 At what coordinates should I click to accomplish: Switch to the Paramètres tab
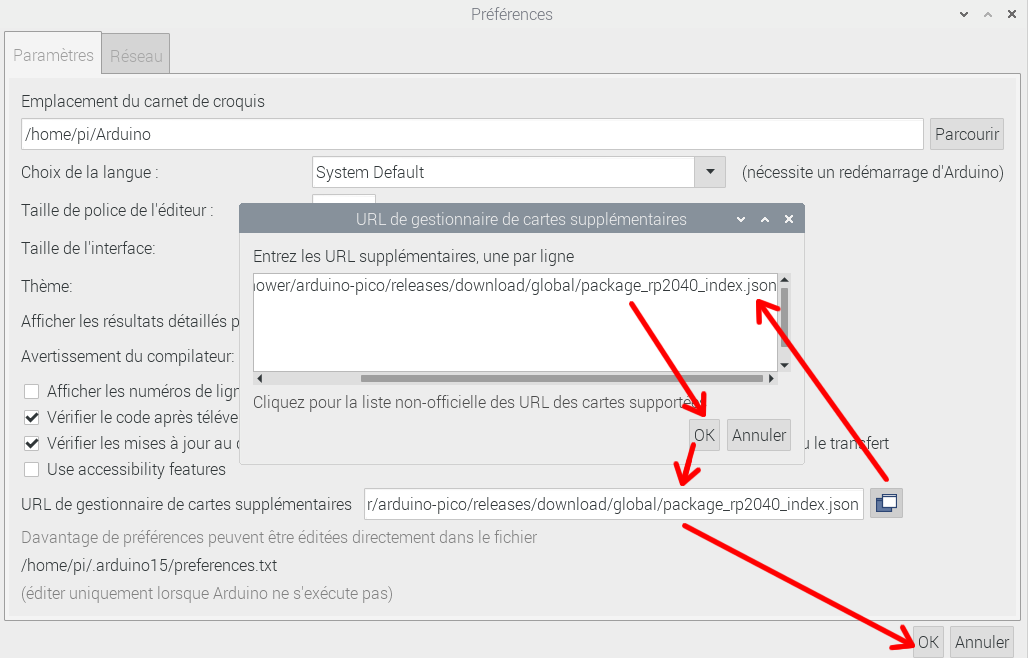tap(53, 55)
